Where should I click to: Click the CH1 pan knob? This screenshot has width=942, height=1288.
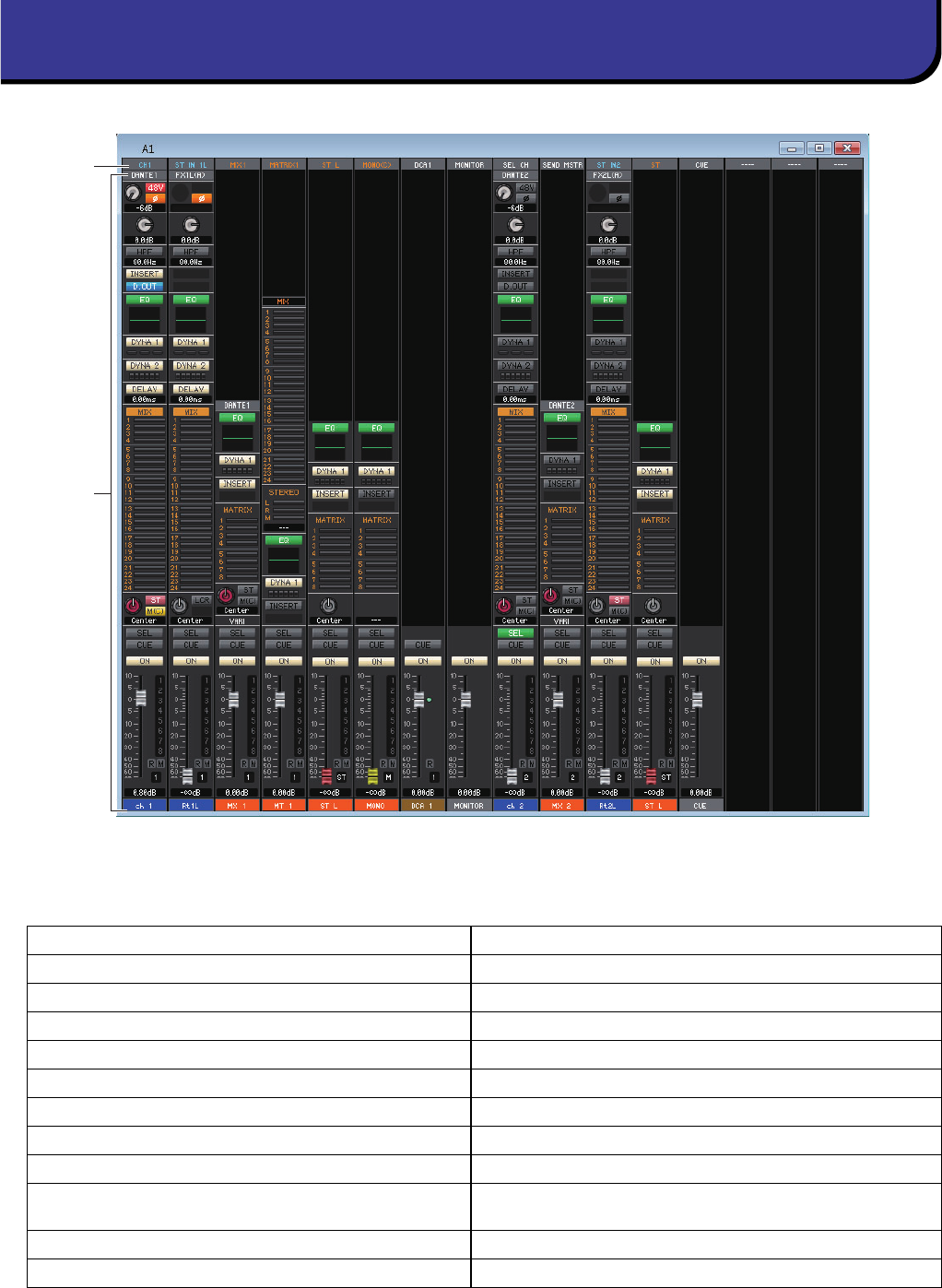[x=133, y=606]
